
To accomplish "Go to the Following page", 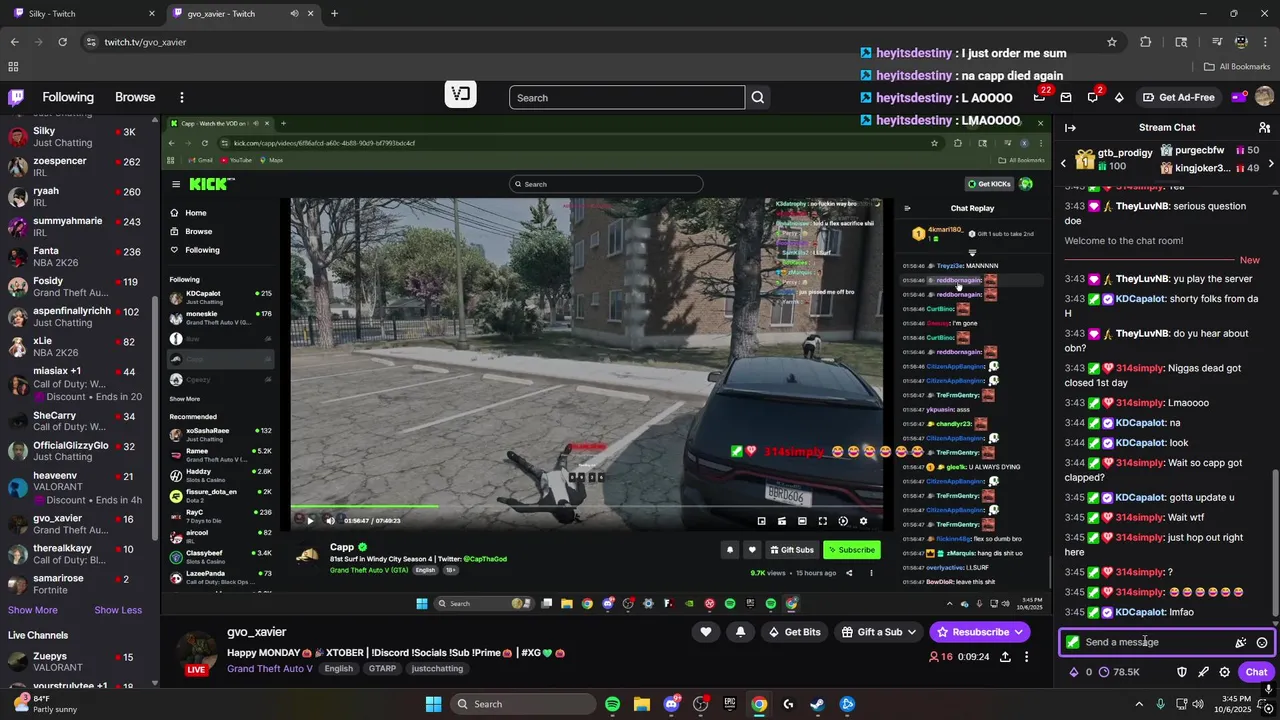I will click(68, 97).
